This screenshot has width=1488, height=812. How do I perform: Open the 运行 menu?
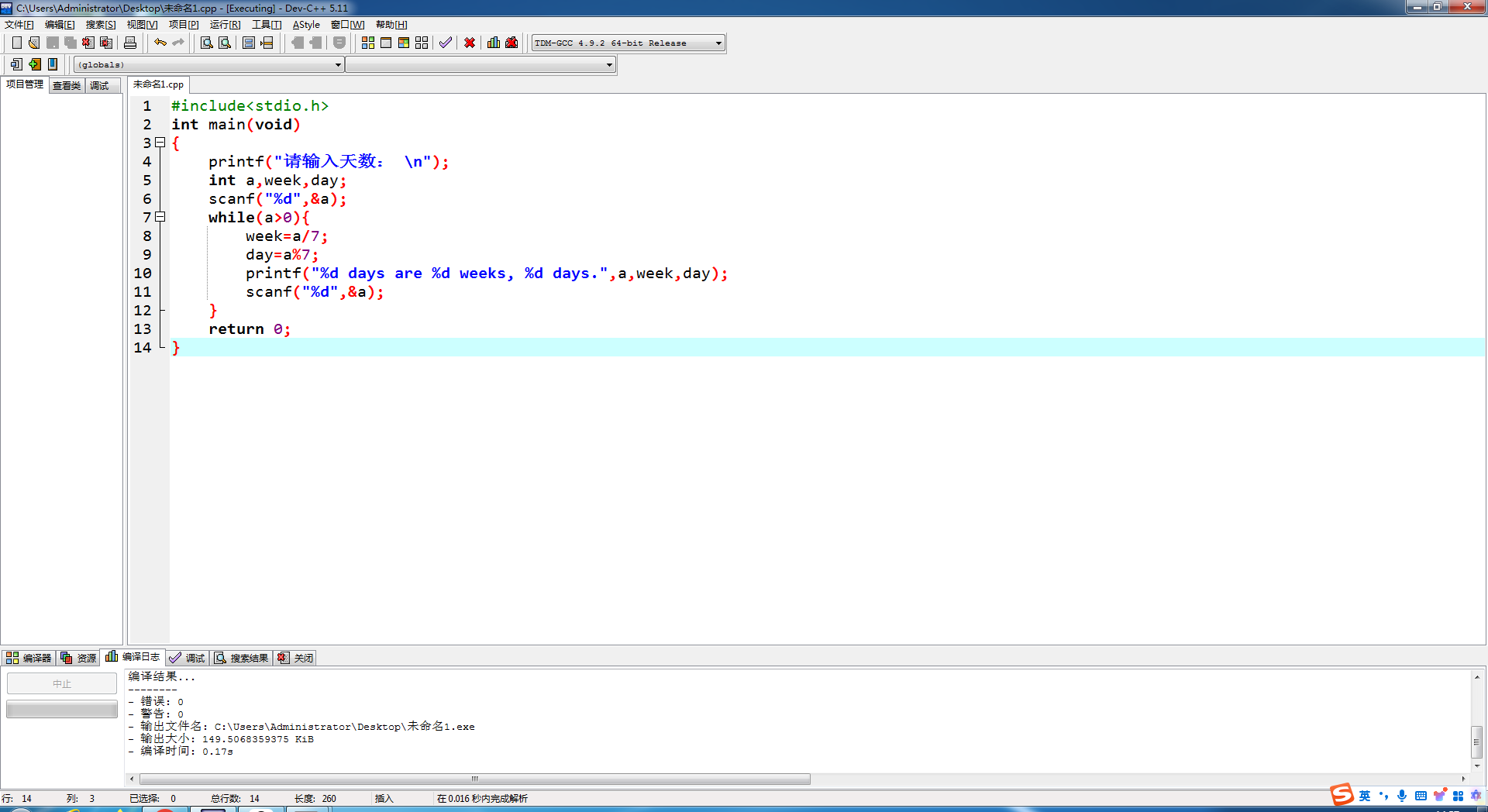225,25
